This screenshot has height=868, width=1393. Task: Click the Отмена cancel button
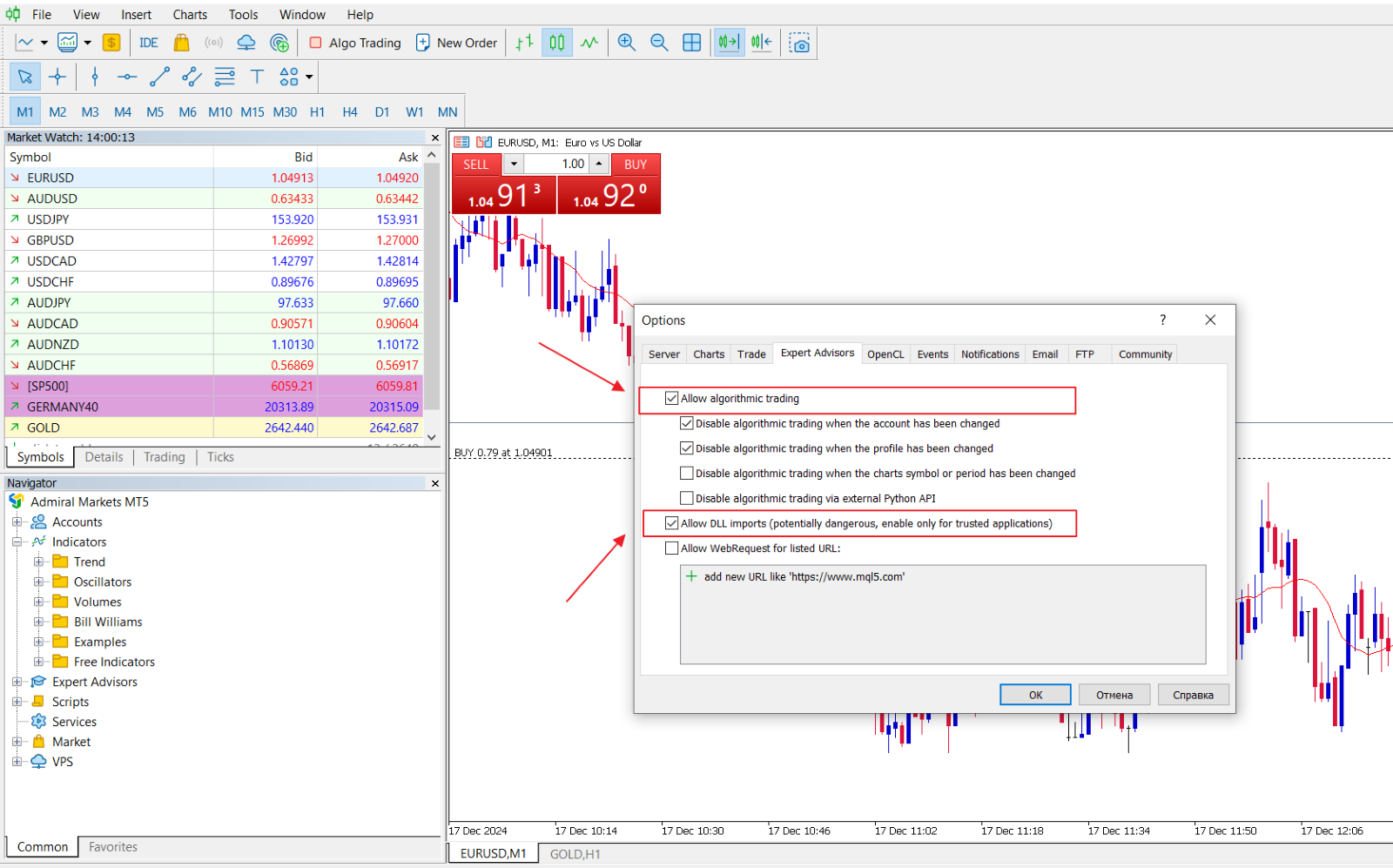click(x=1114, y=695)
